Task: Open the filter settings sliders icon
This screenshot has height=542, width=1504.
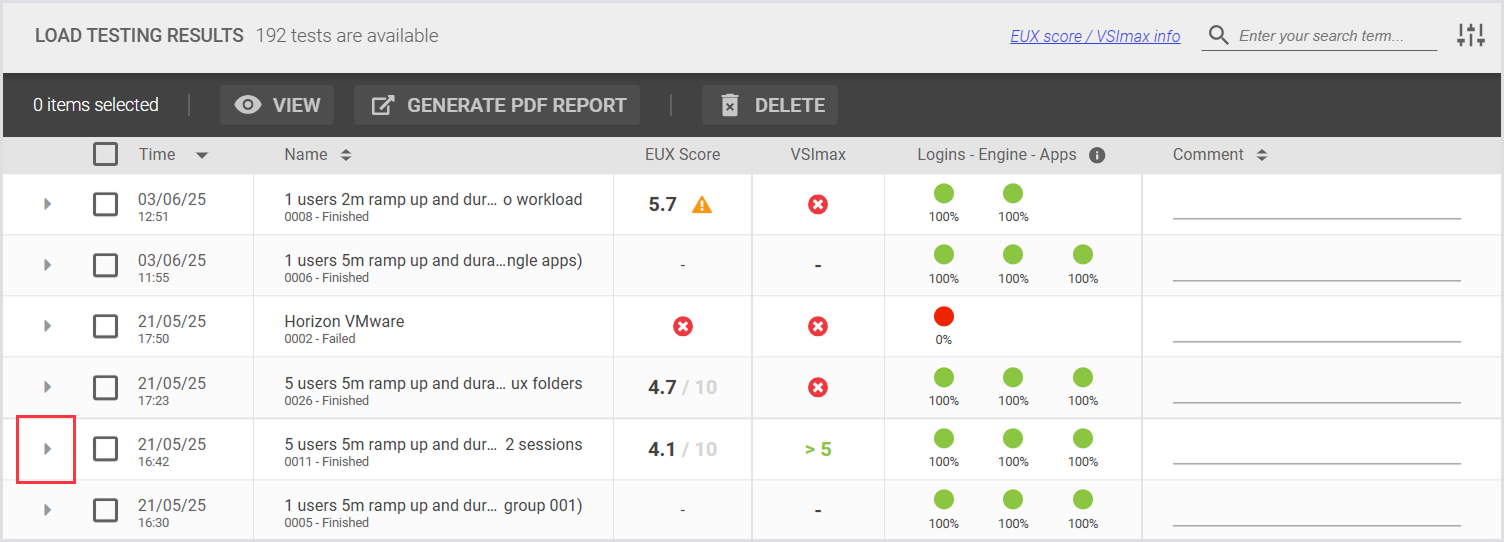Action: pyautogui.click(x=1470, y=35)
